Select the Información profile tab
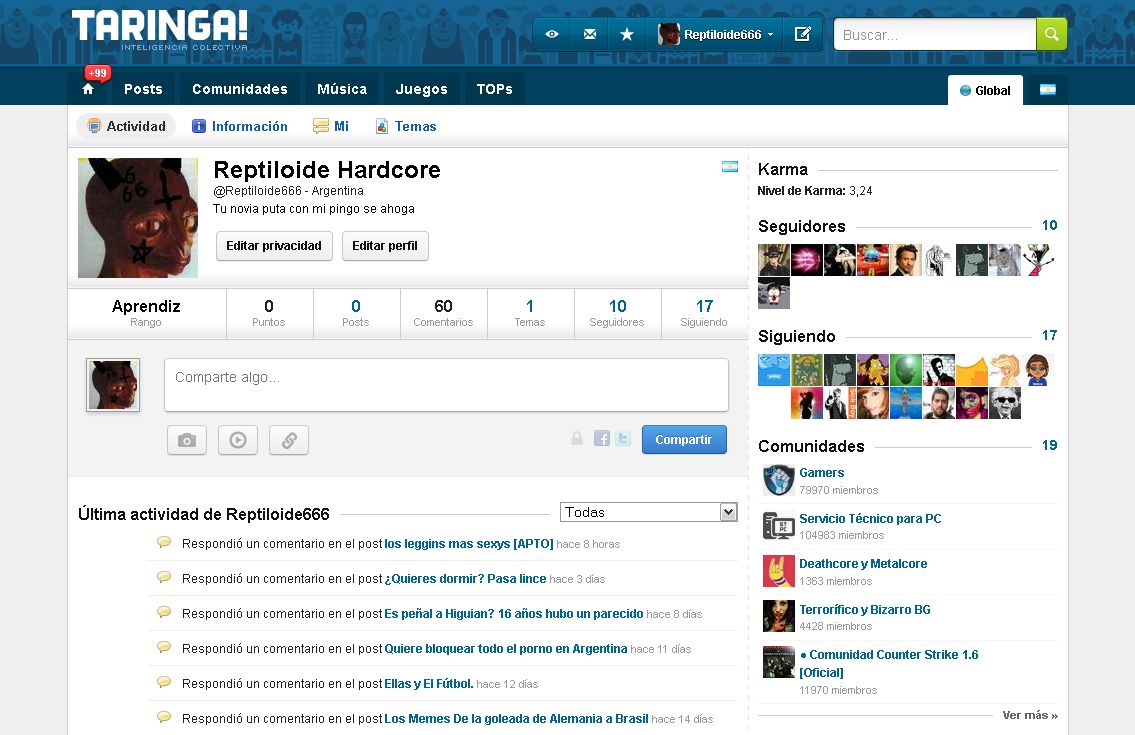 coord(240,126)
